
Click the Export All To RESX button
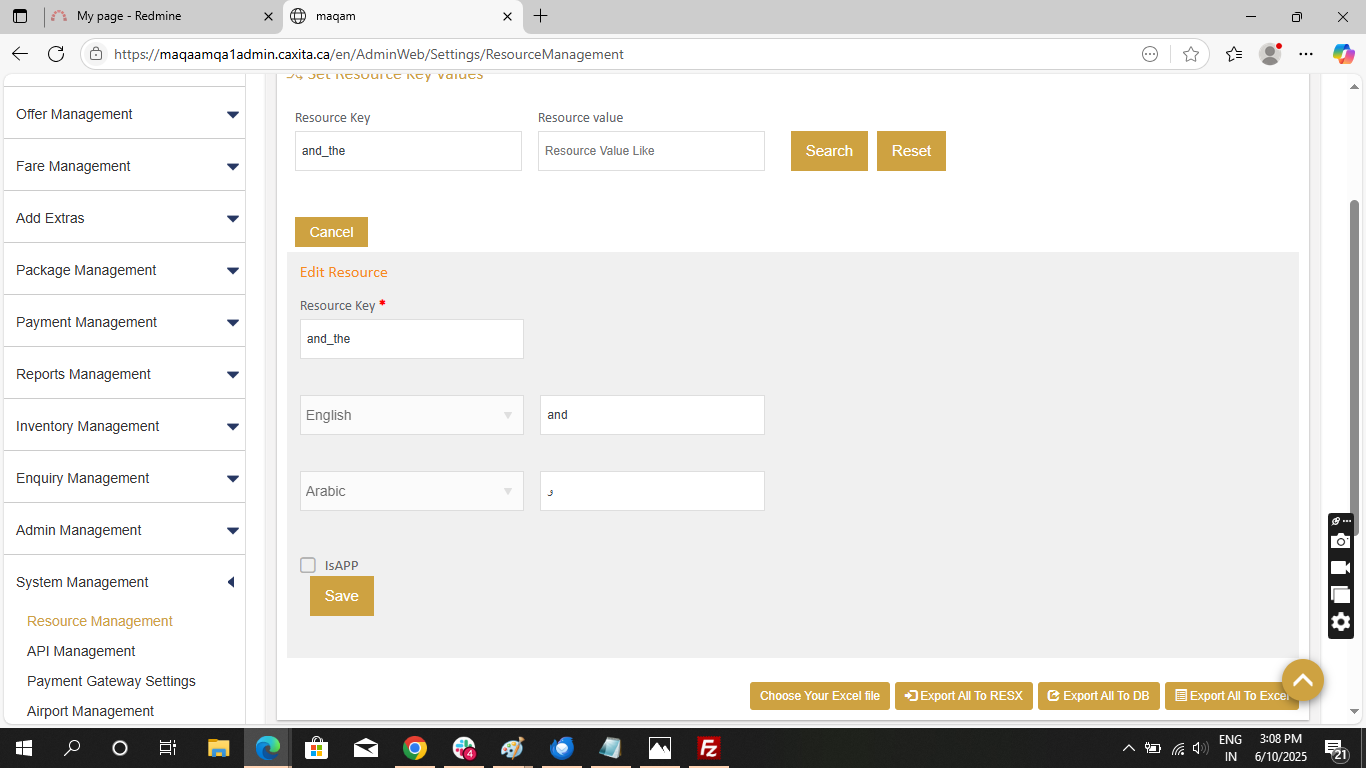pyautogui.click(x=963, y=696)
